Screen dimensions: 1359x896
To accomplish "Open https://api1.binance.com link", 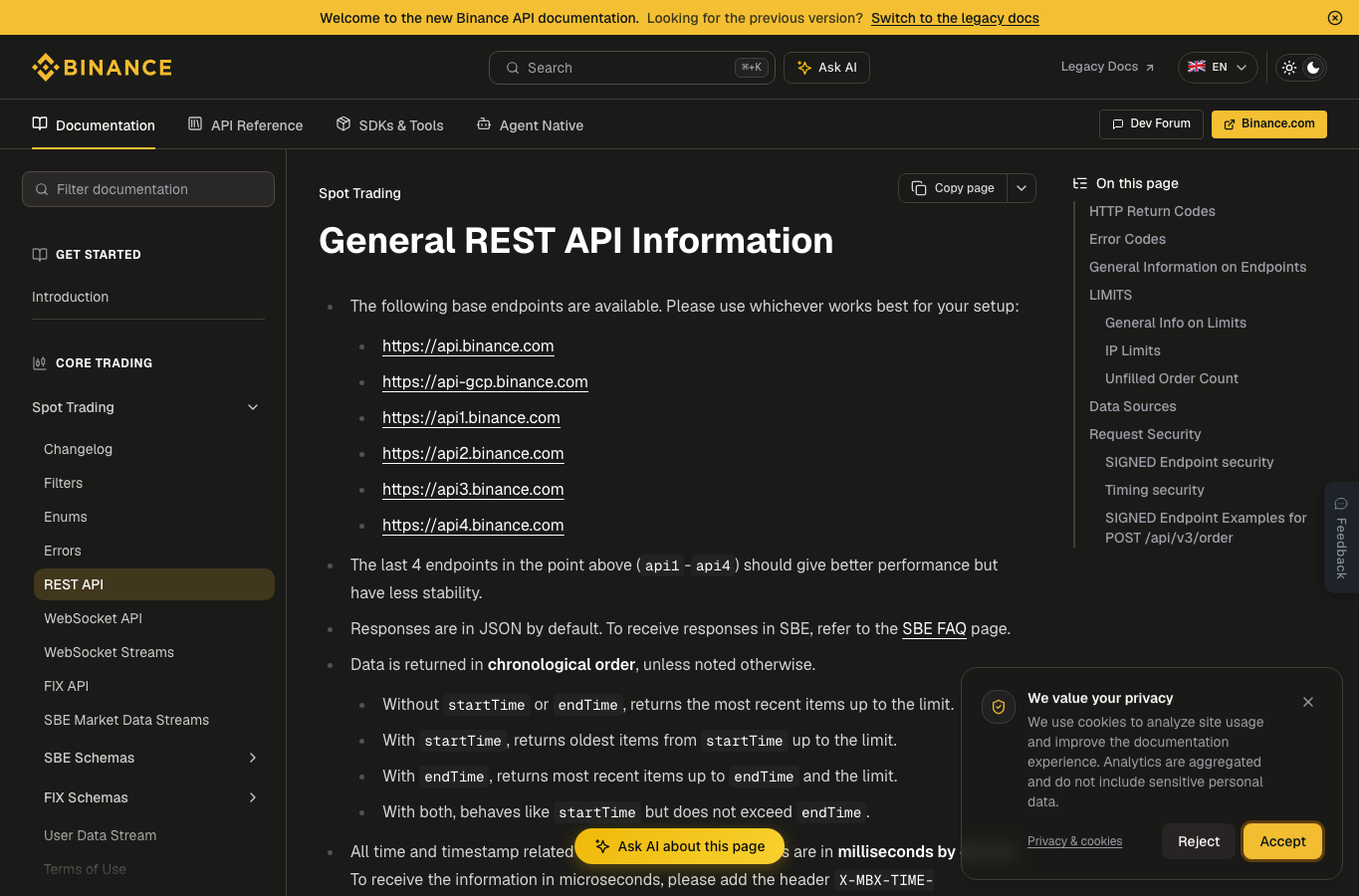I will pyautogui.click(x=471, y=417).
